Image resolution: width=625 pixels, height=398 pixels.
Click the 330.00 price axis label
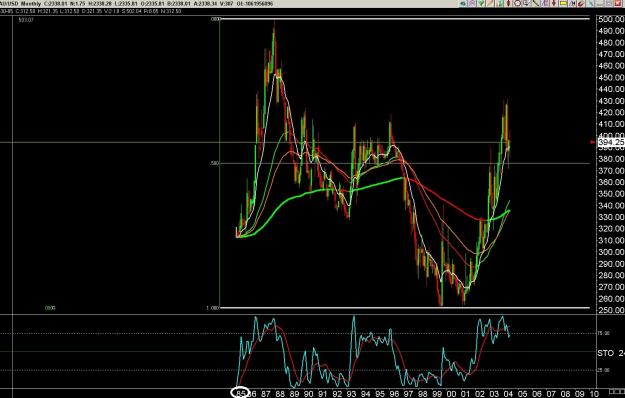click(x=611, y=217)
